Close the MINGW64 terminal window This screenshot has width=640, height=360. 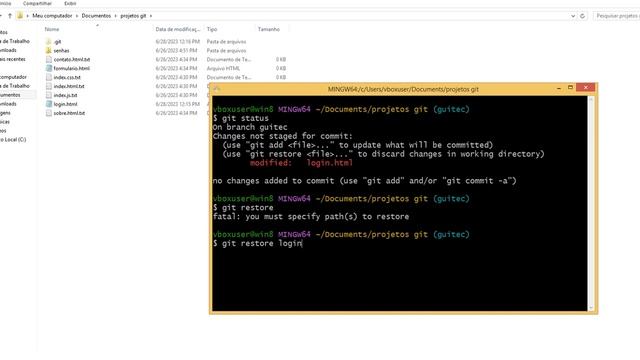tap(586, 88)
